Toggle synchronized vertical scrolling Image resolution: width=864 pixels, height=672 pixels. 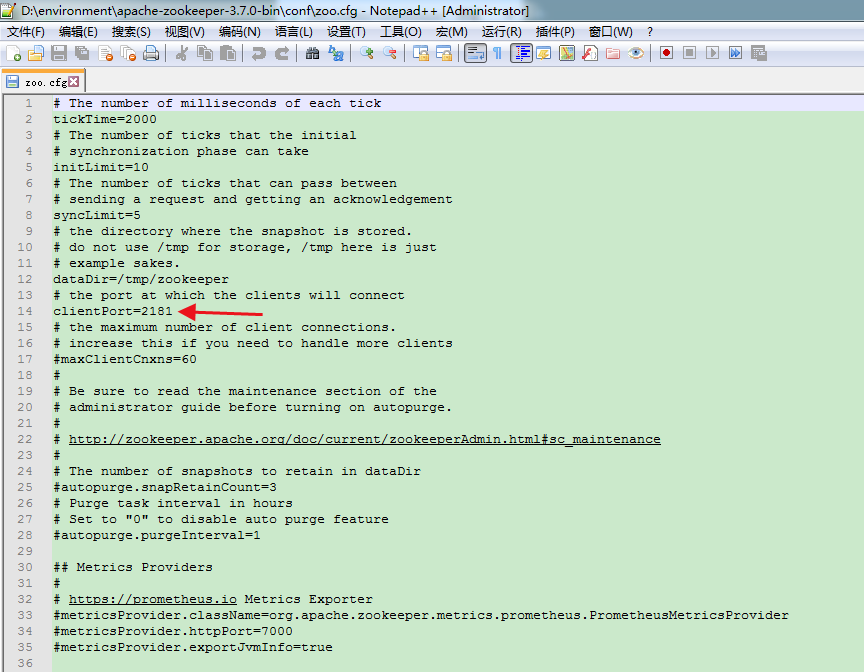(420, 53)
